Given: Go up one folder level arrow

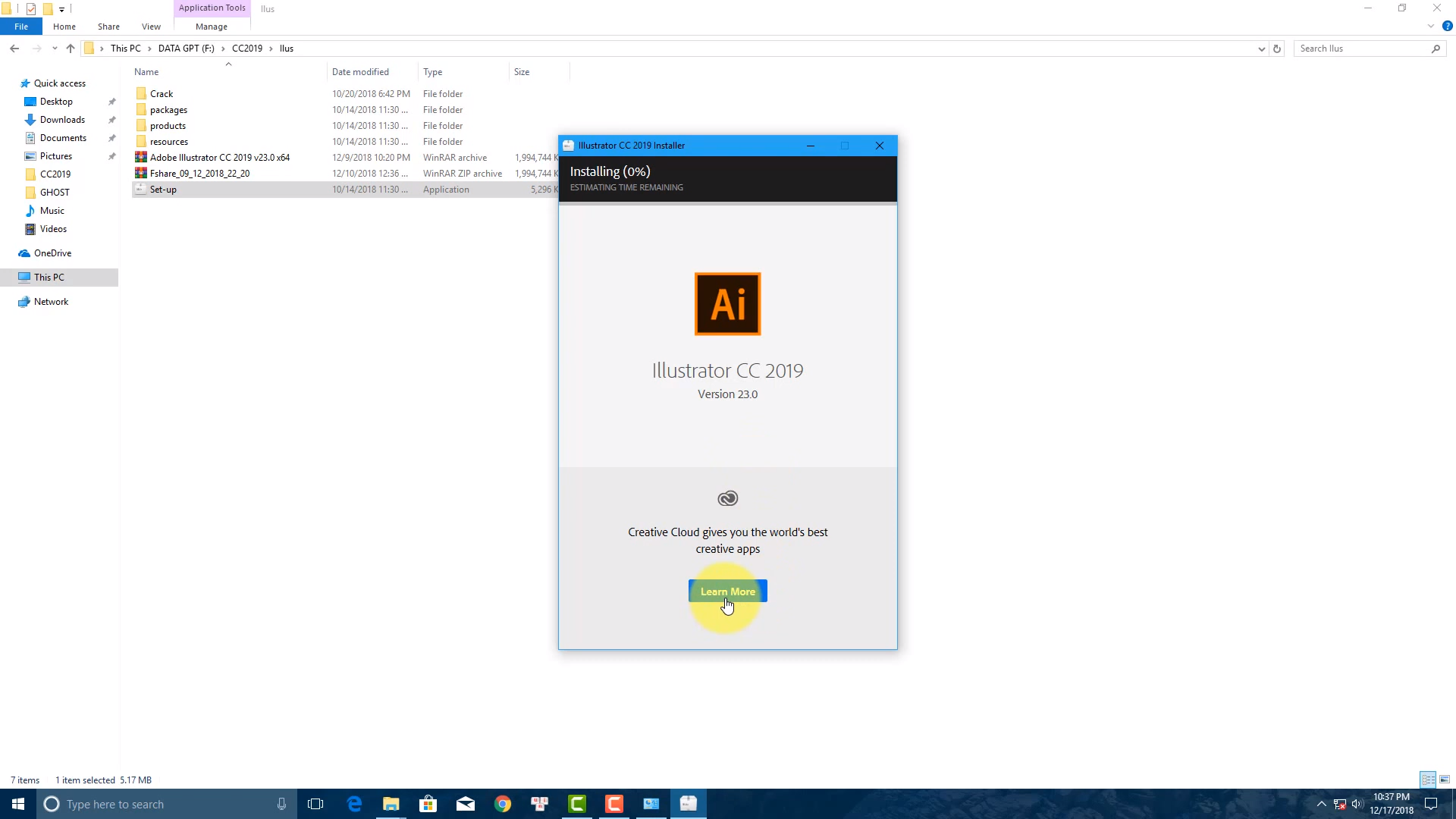Looking at the screenshot, I should point(71,49).
